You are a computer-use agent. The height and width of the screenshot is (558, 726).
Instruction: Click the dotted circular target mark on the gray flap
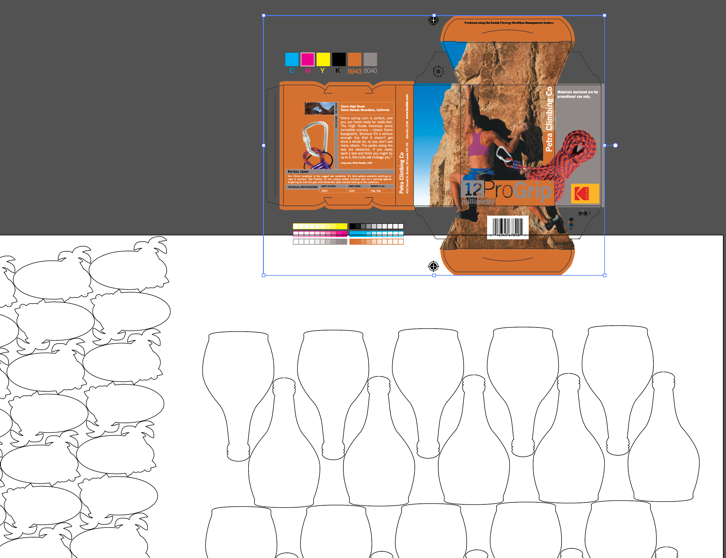coord(438,71)
